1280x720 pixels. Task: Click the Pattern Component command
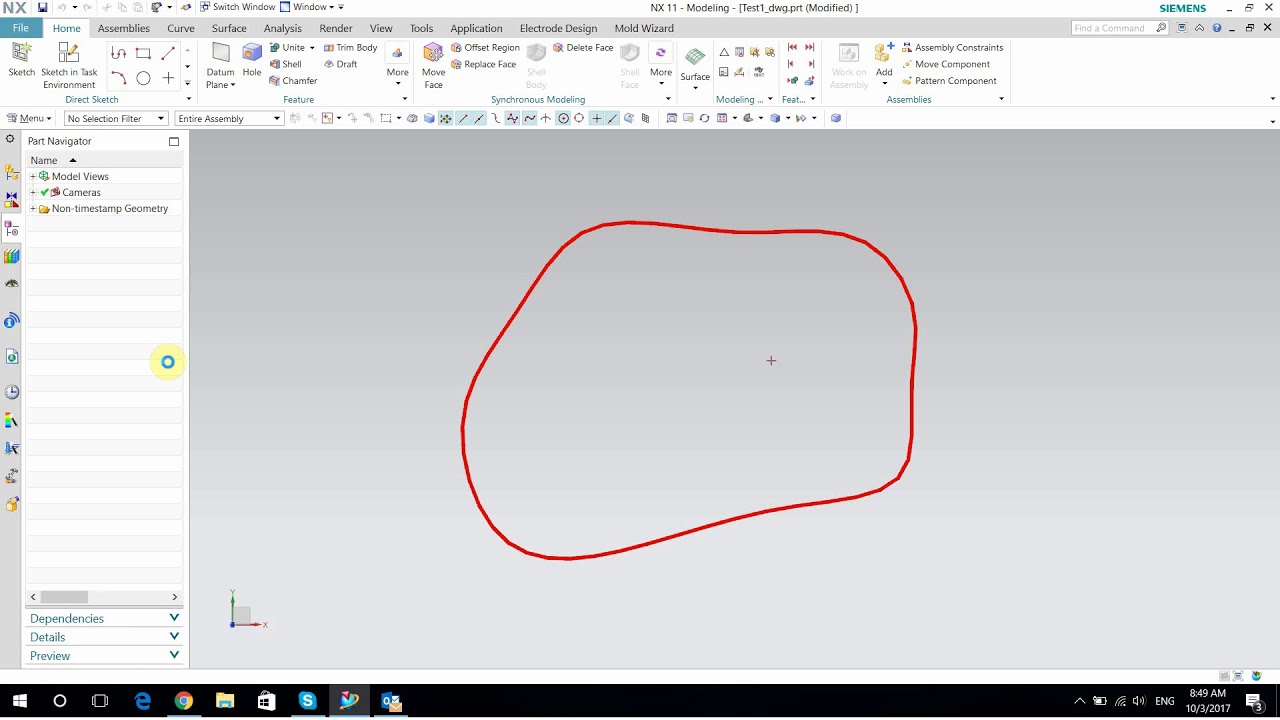tap(948, 81)
